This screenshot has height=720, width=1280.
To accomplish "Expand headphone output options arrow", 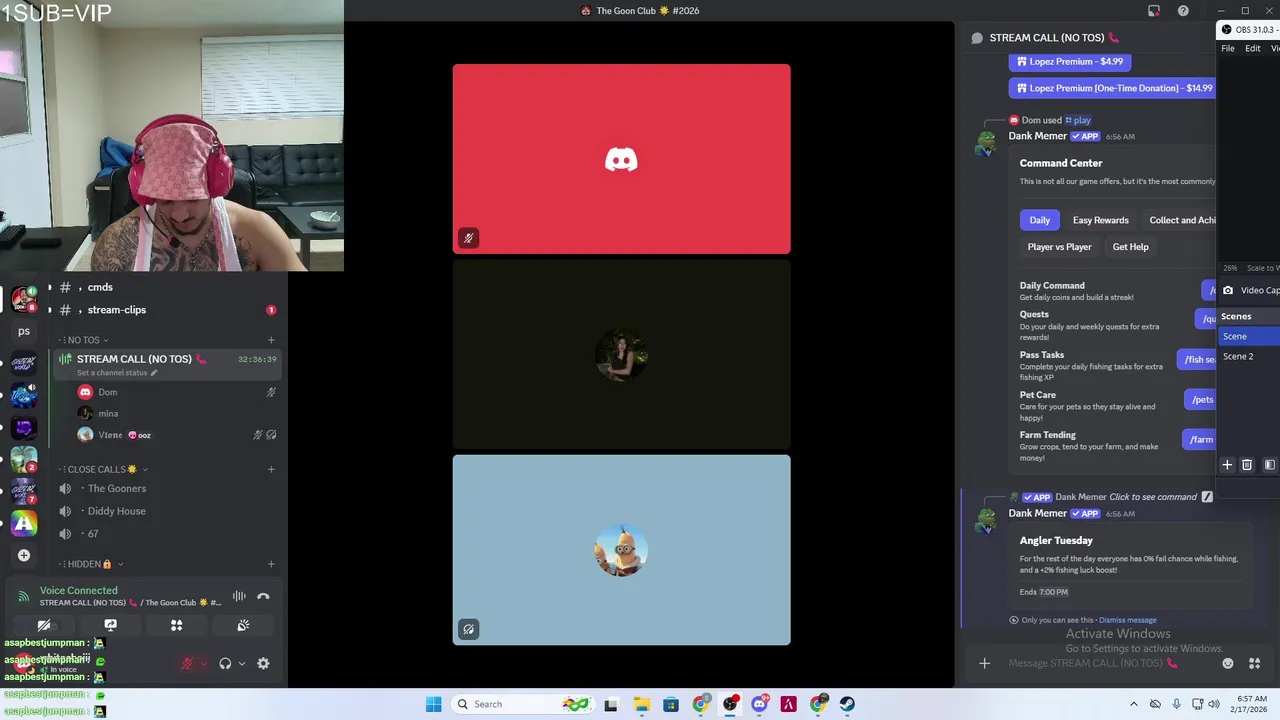I will [x=242, y=663].
